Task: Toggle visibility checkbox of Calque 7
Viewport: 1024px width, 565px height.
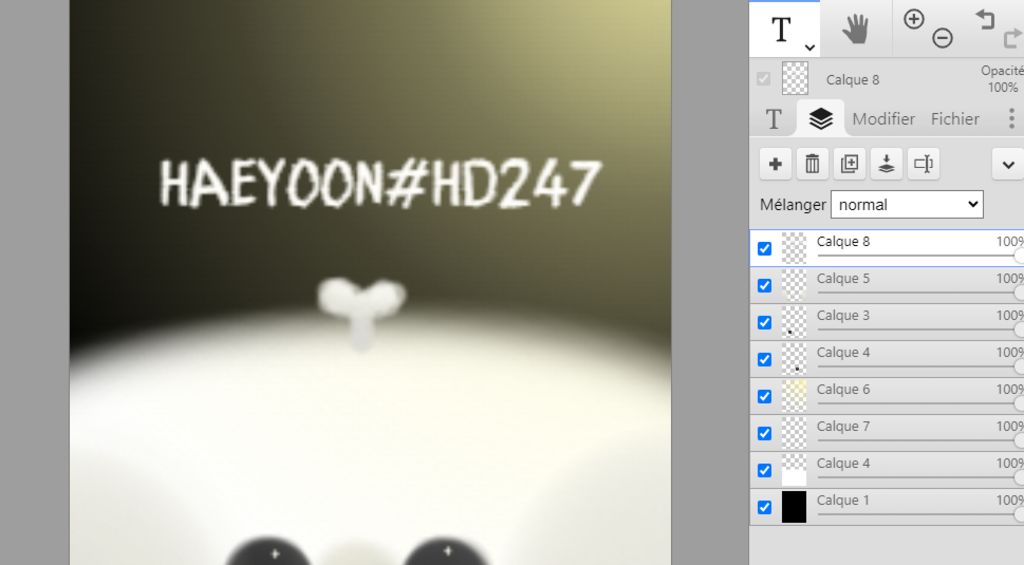Action: click(764, 433)
